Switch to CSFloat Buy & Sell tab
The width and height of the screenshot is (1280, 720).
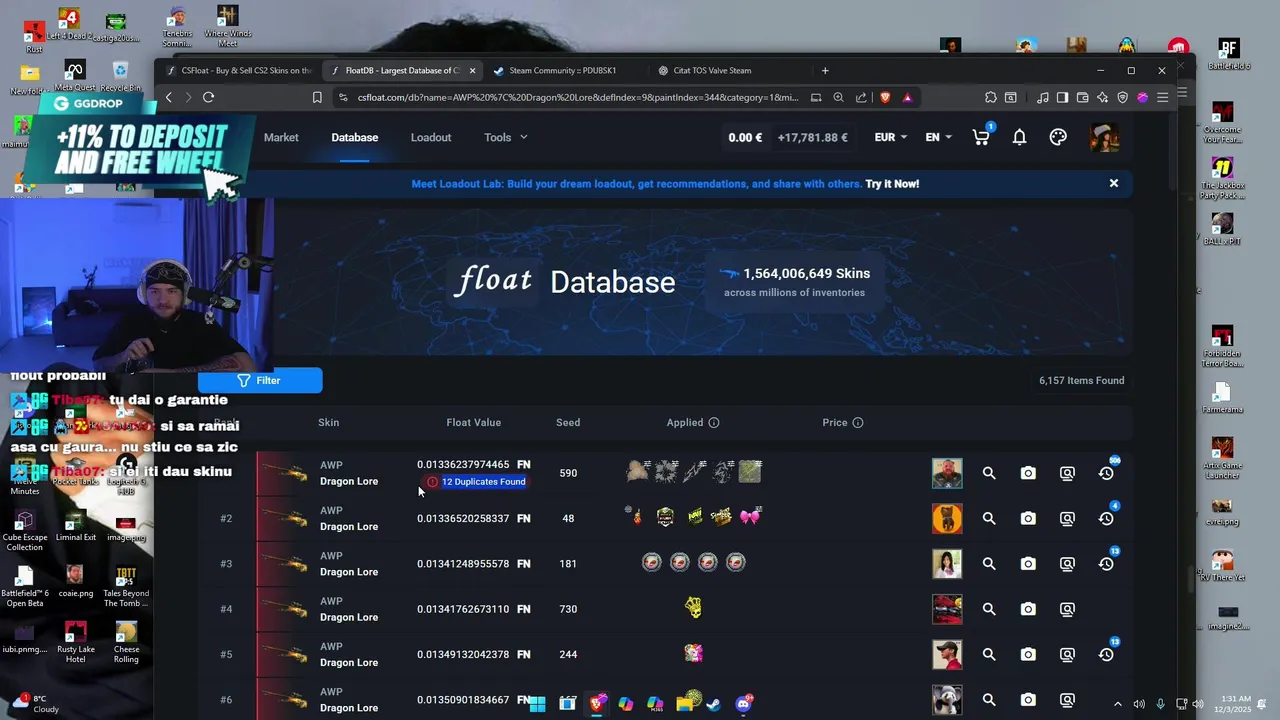[x=238, y=70]
